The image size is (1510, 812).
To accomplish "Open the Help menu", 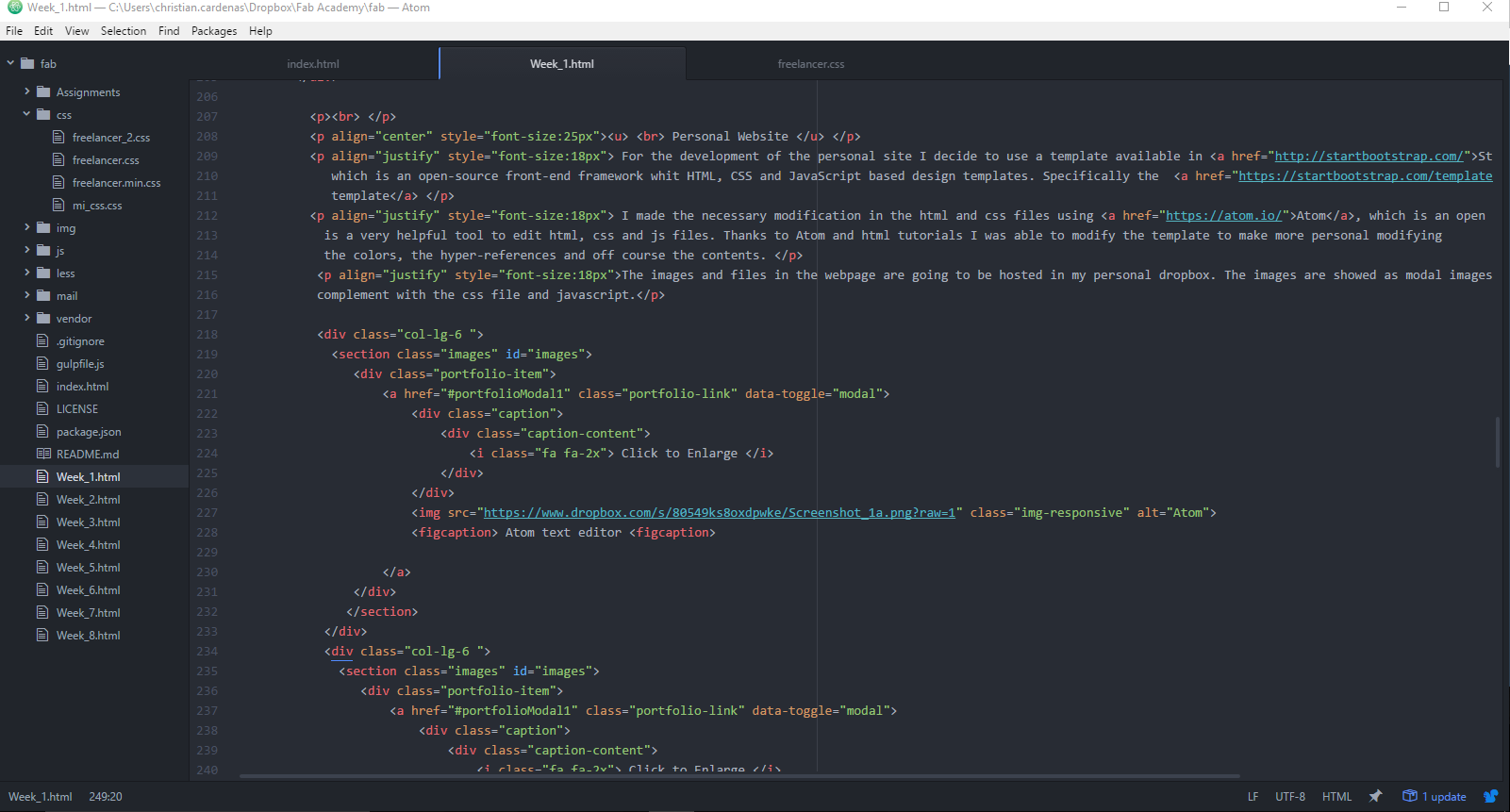I will [x=260, y=31].
